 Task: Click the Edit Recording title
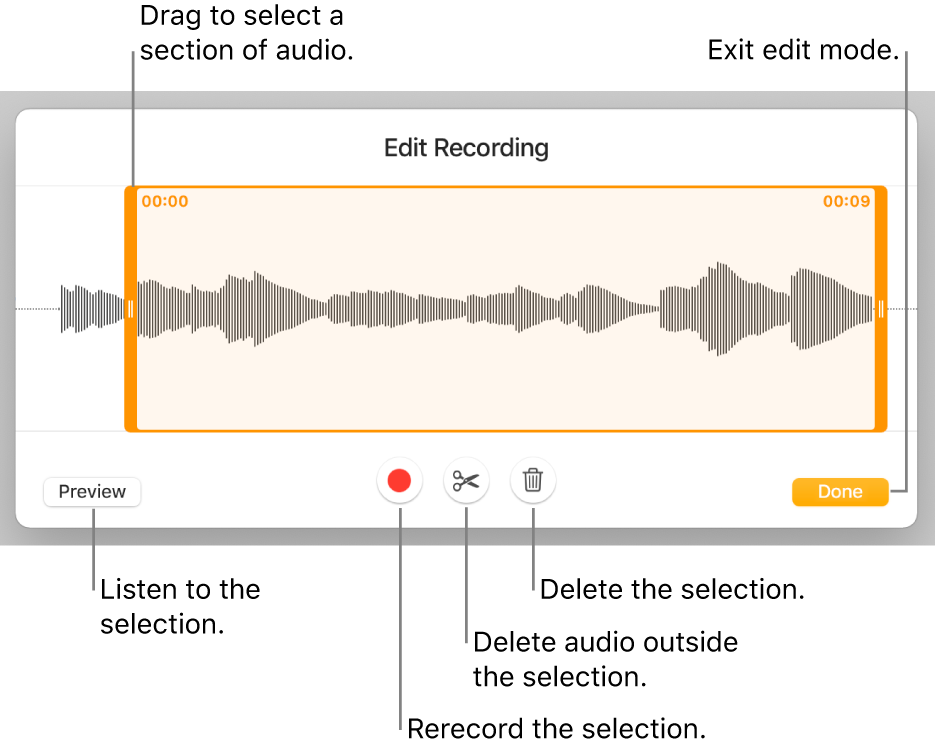(466, 148)
